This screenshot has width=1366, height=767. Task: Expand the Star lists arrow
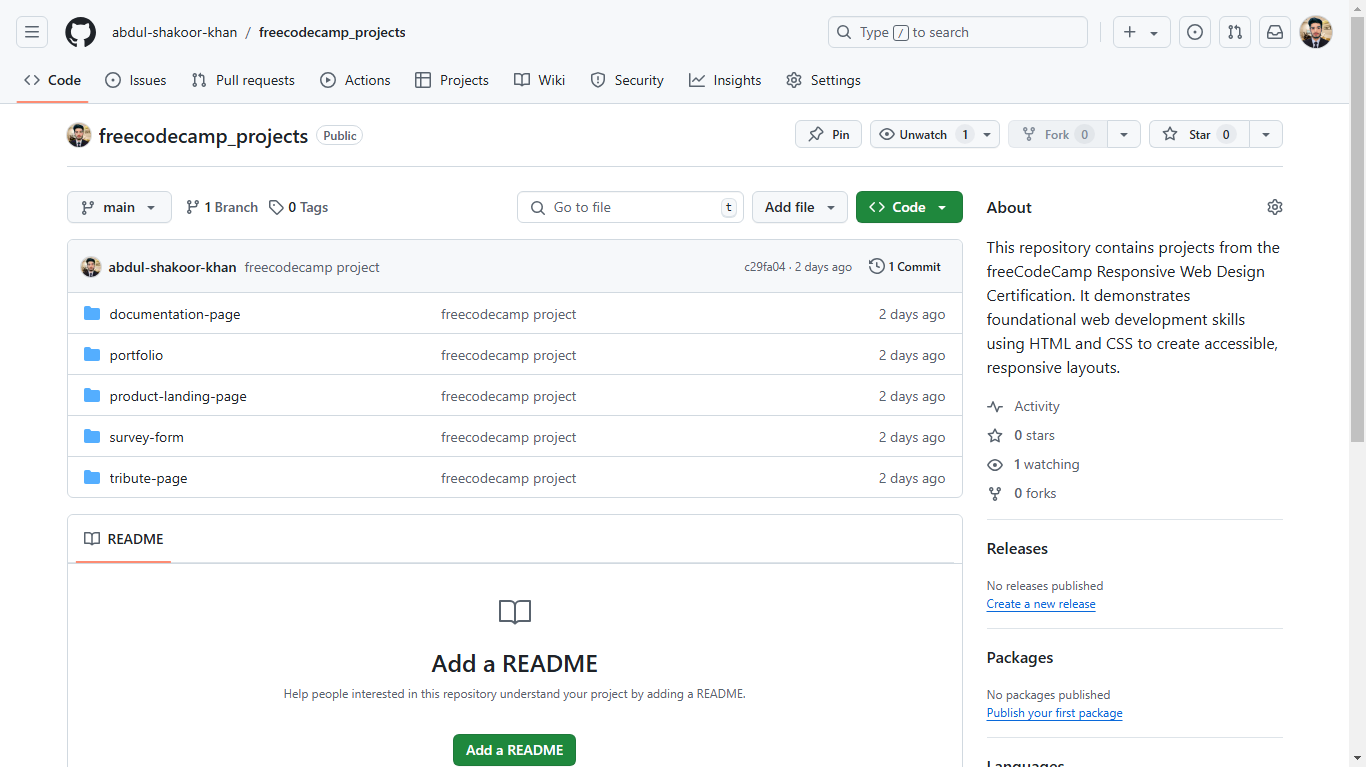[x=1266, y=135]
